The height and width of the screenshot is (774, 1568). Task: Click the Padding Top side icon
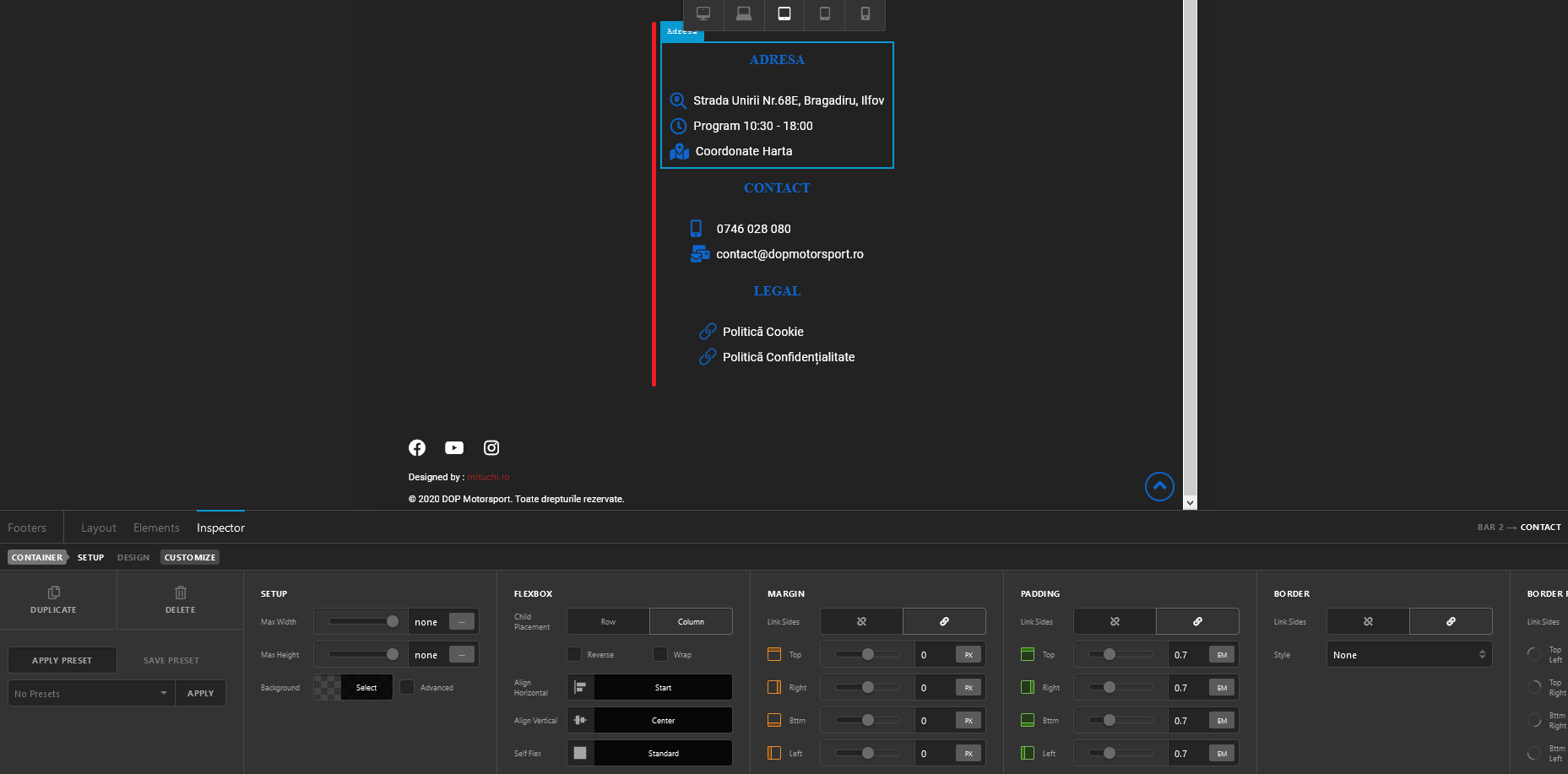point(1028,654)
